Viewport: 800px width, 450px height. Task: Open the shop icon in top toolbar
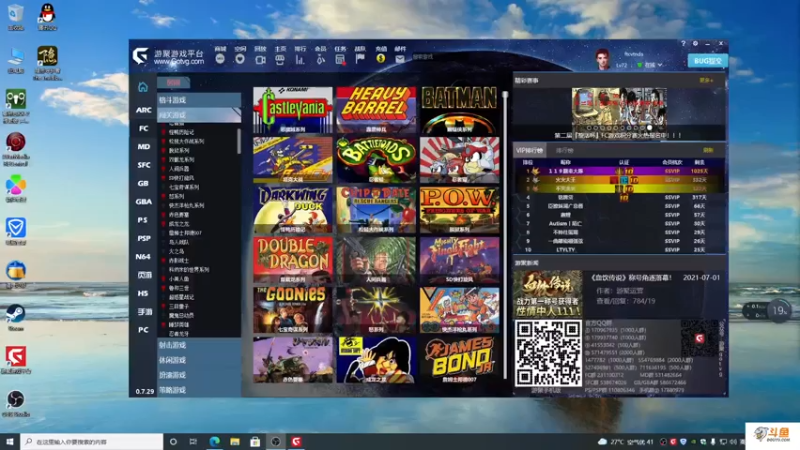[220, 59]
